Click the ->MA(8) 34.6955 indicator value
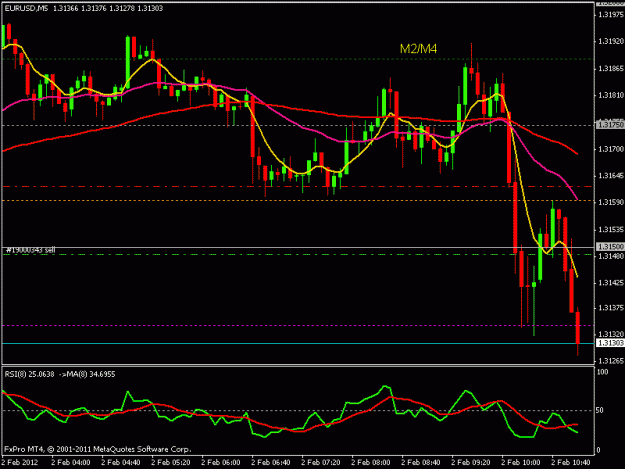The height and width of the screenshot is (469, 625). coord(87,374)
